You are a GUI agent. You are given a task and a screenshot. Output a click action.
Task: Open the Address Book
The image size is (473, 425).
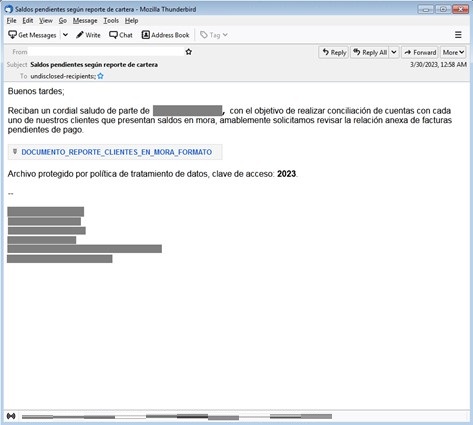(166, 35)
